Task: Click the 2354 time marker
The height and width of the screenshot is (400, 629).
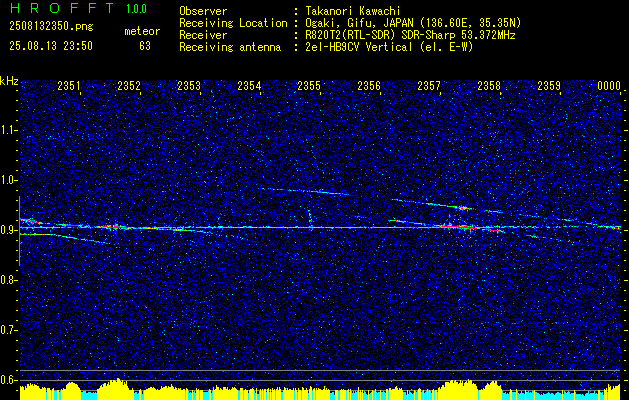Action: pyautogui.click(x=249, y=85)
